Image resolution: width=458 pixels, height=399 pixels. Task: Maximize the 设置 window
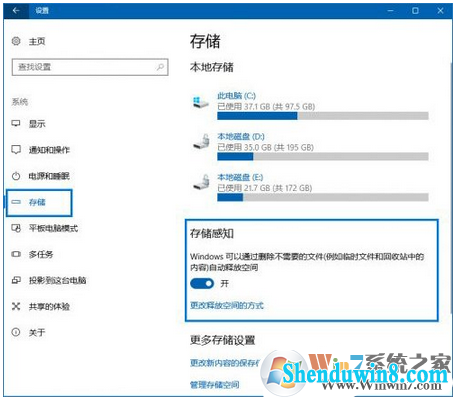[x=415, y=11]
